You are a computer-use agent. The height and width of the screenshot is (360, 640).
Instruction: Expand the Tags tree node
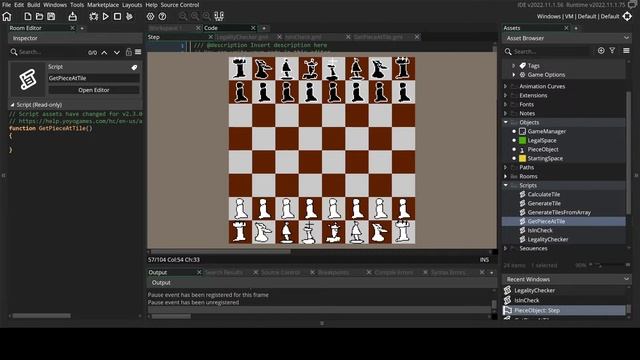513,66
